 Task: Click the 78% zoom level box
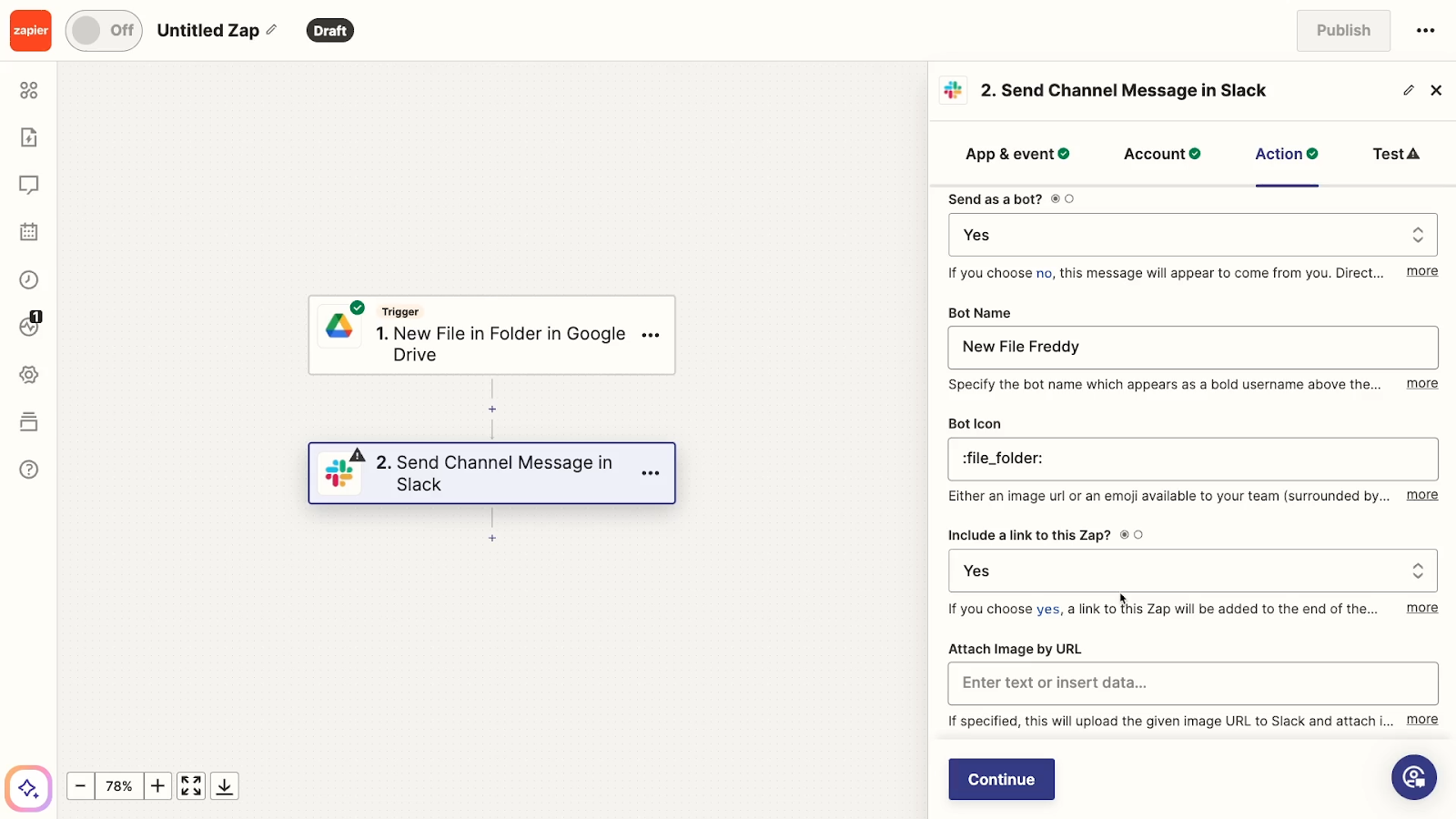click(119, 785)
